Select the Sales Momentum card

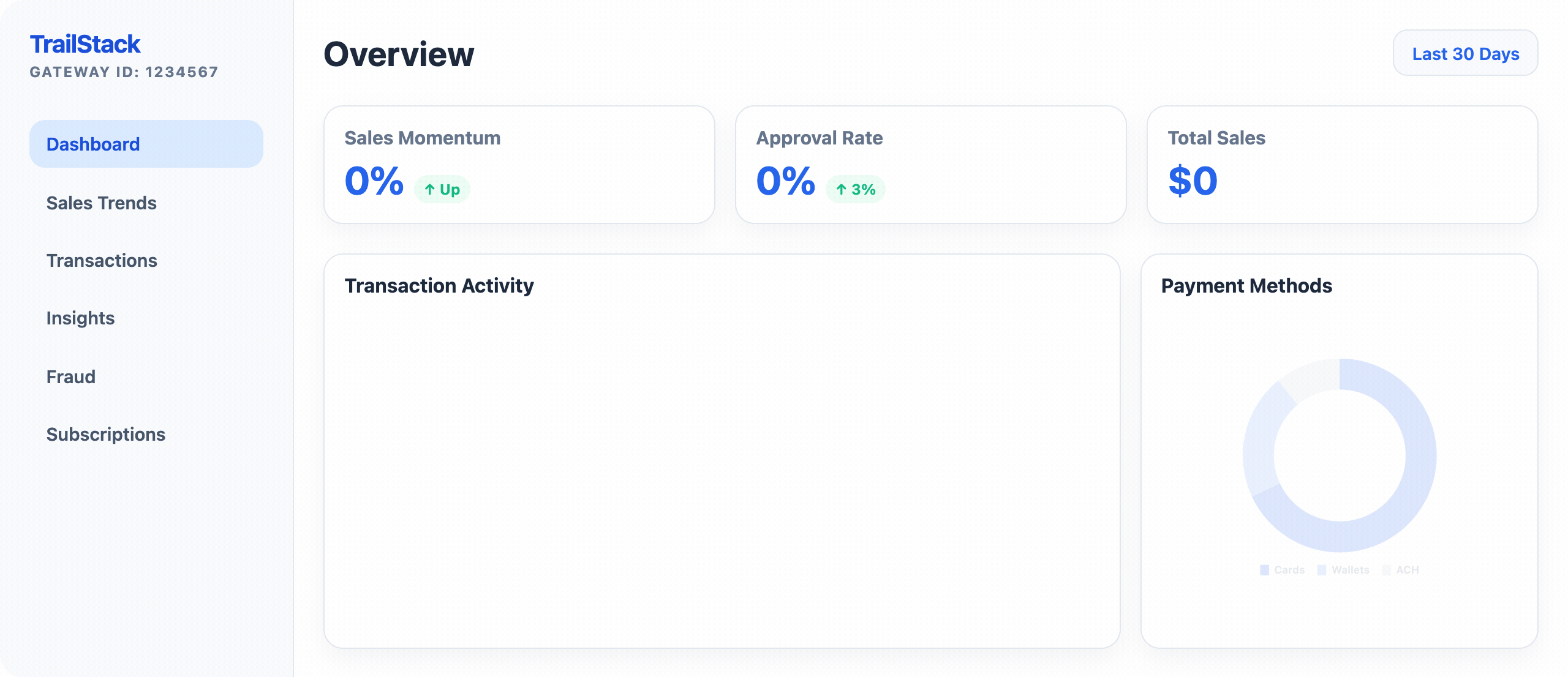point(518,164)
